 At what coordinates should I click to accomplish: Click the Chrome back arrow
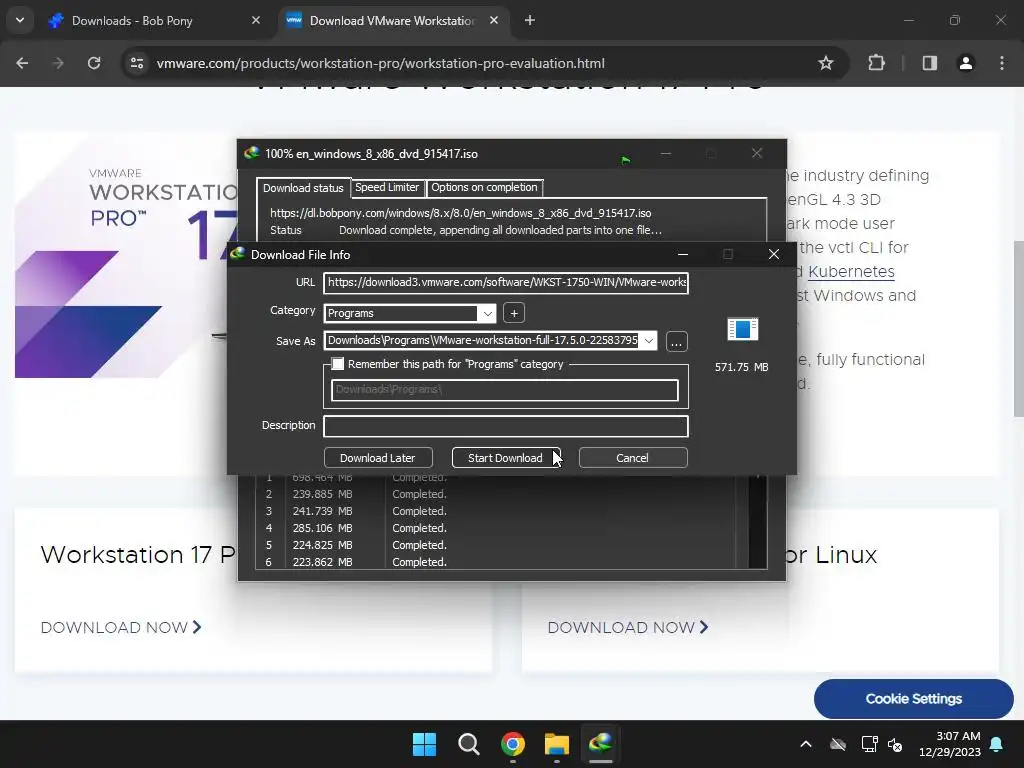(22, 63)
